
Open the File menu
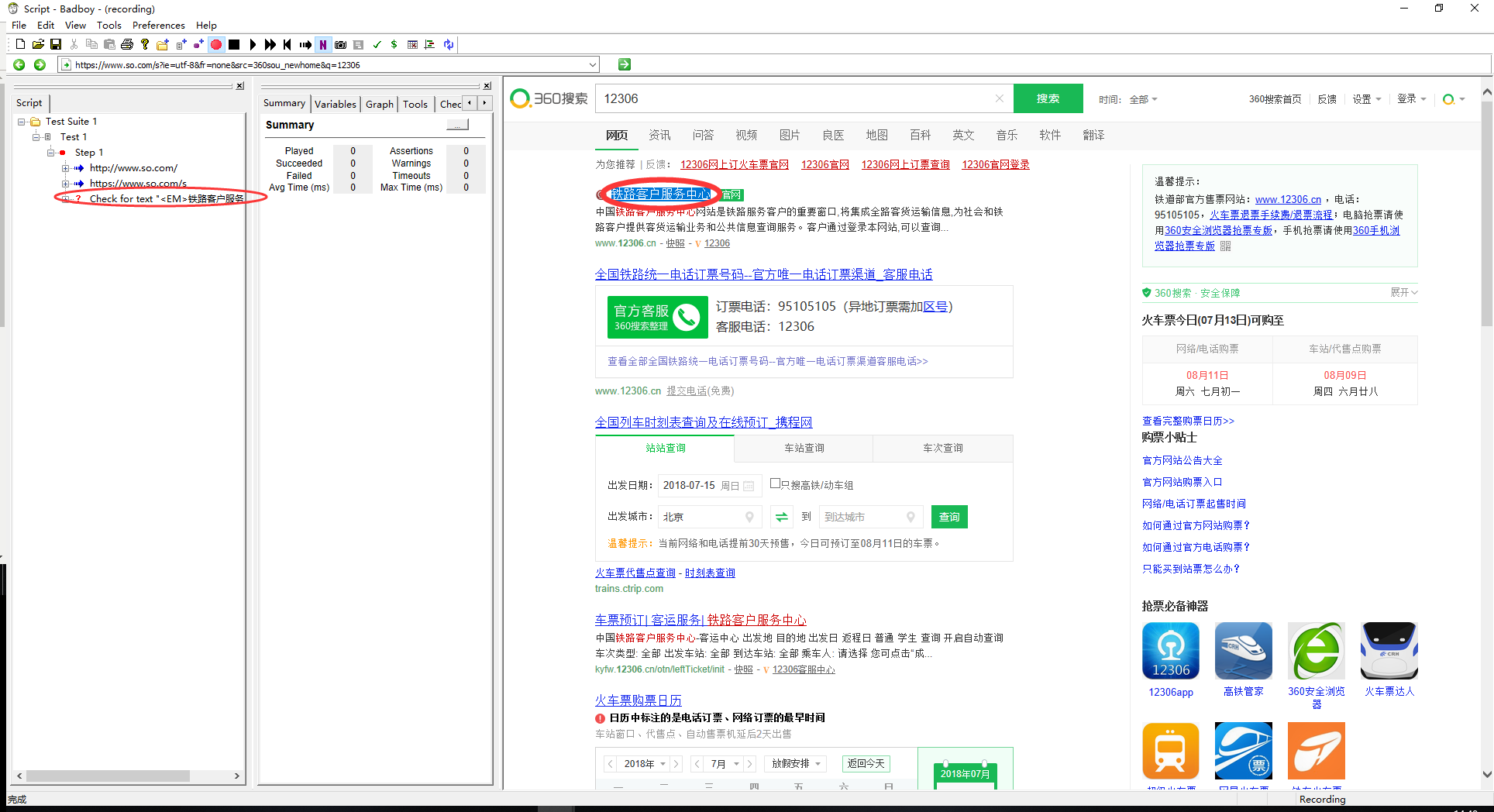click(19, 26)
